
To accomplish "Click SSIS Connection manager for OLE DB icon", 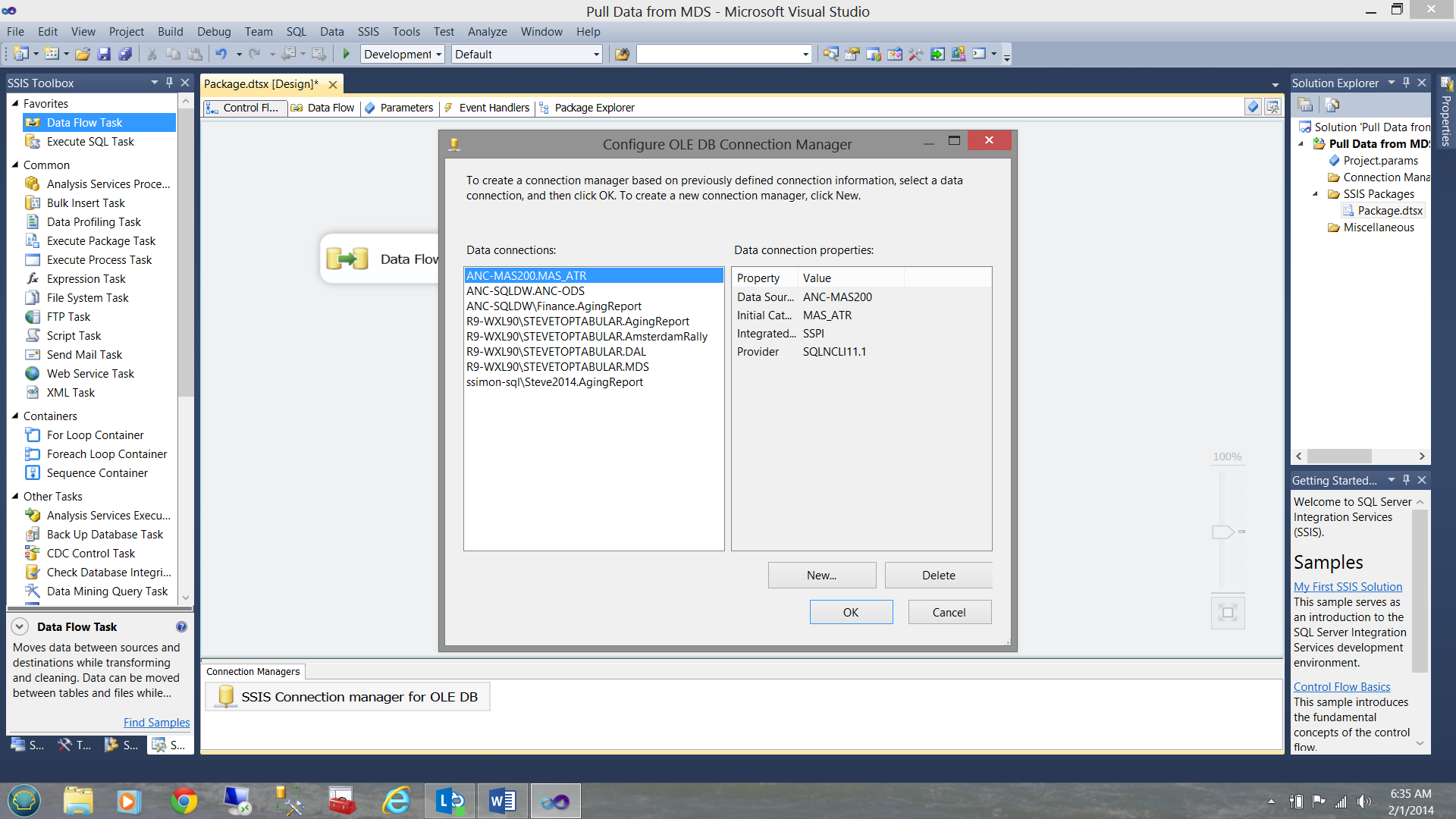I will pos(224,697).
